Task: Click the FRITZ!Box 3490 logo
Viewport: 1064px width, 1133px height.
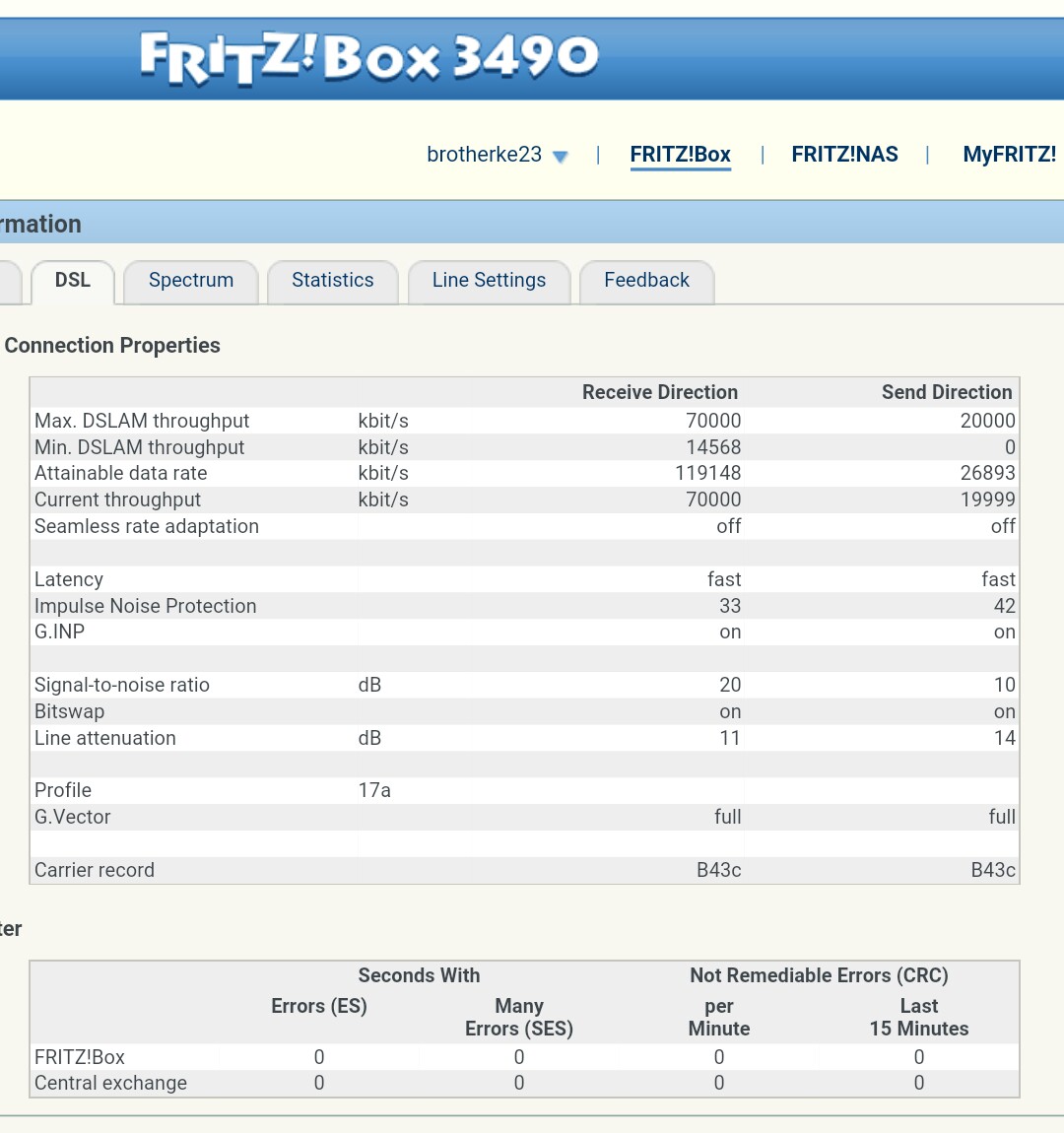Action: 368,57
